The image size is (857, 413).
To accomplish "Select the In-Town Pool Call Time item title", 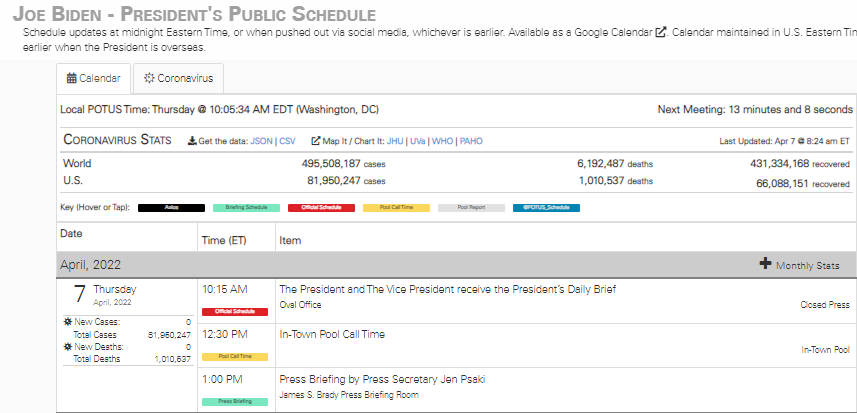I will point(332,334).
